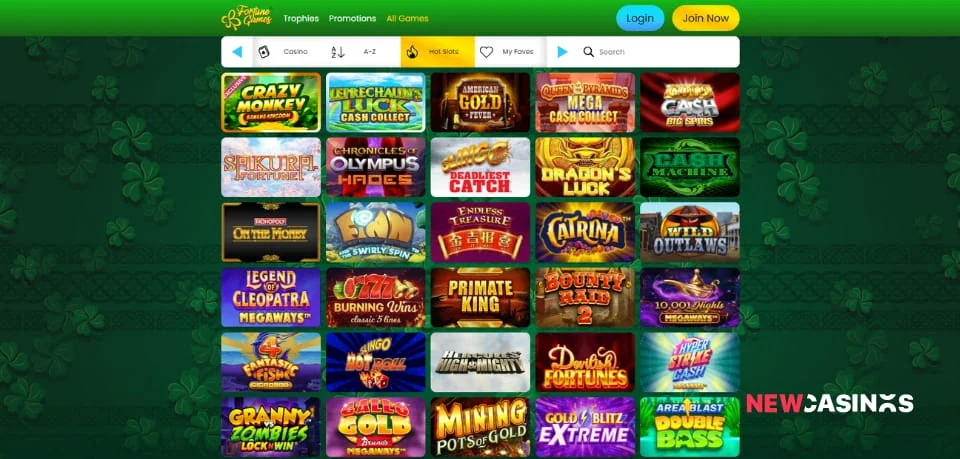Open the Crazy Monkey game thumbnail
Viewport: 960px width, 459px height.
pos(271,102)
